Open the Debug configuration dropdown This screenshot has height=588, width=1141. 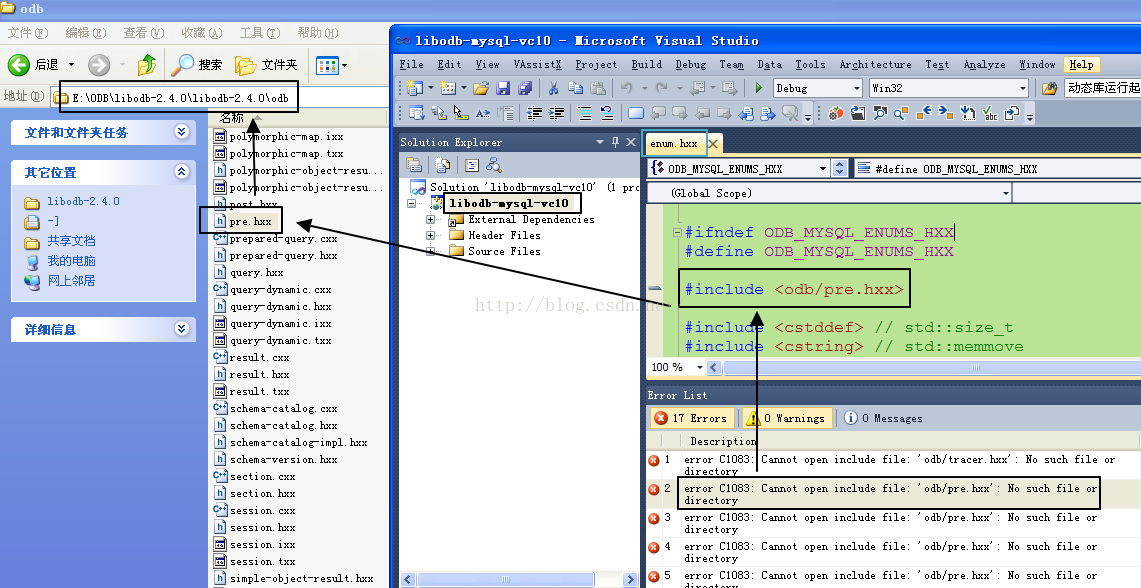pos(856,88)
